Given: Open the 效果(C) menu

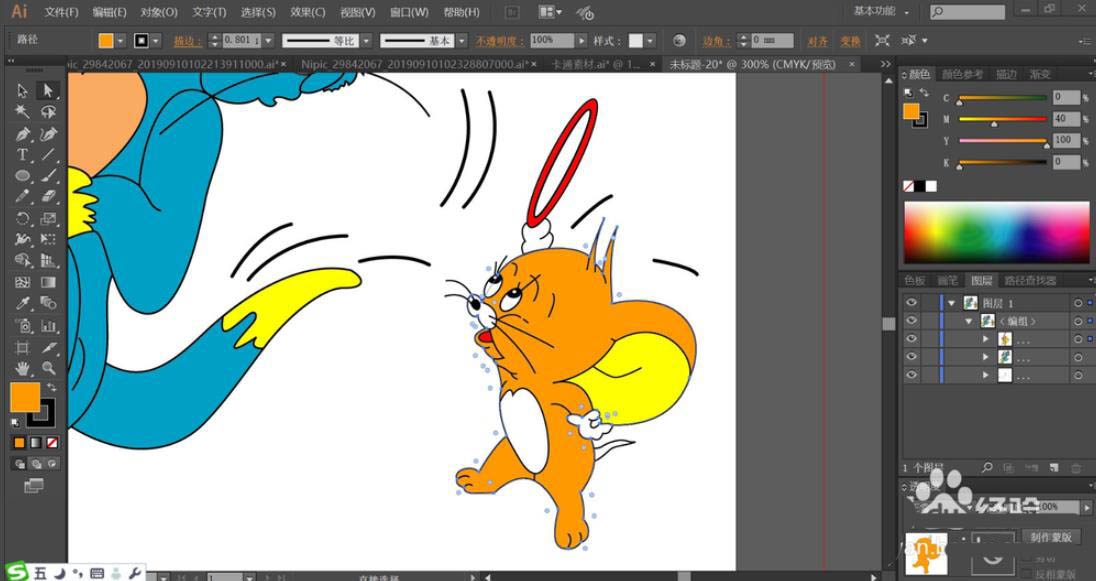Looking at the screenshot, I should [x=308, y=13].
